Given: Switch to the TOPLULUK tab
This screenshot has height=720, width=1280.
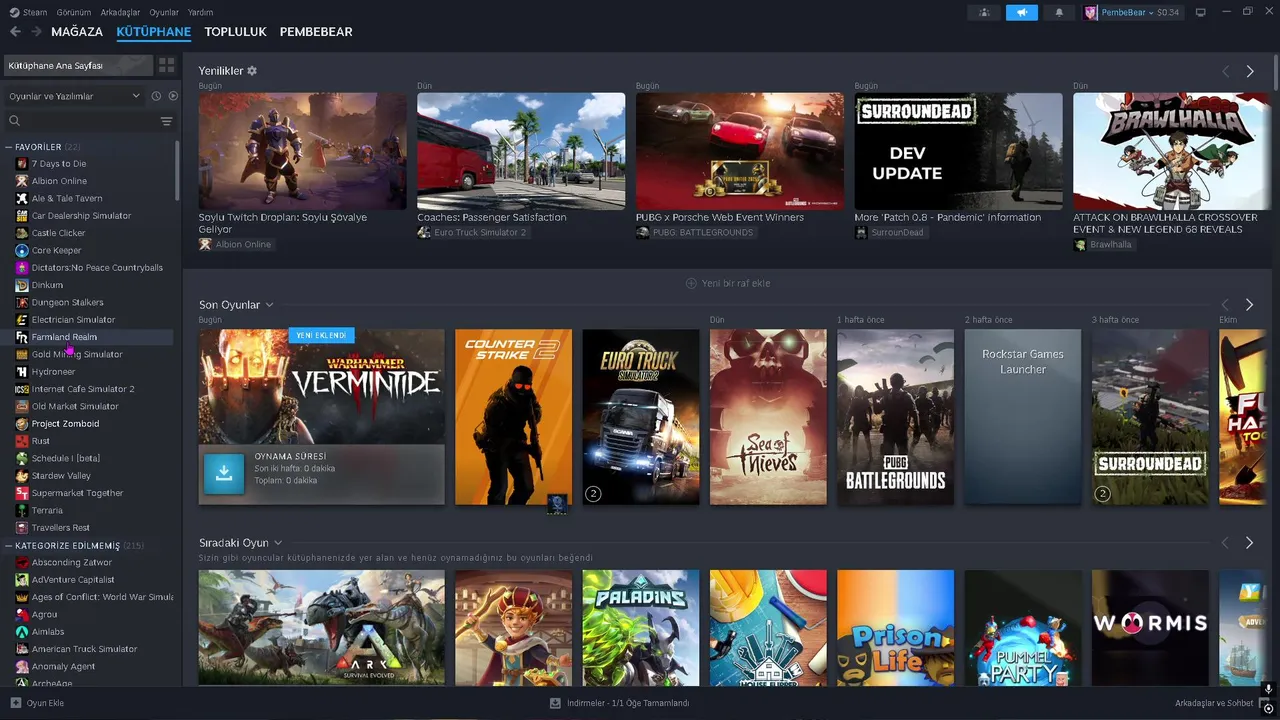Looking at the screenshot, I should tap(235, 32).
